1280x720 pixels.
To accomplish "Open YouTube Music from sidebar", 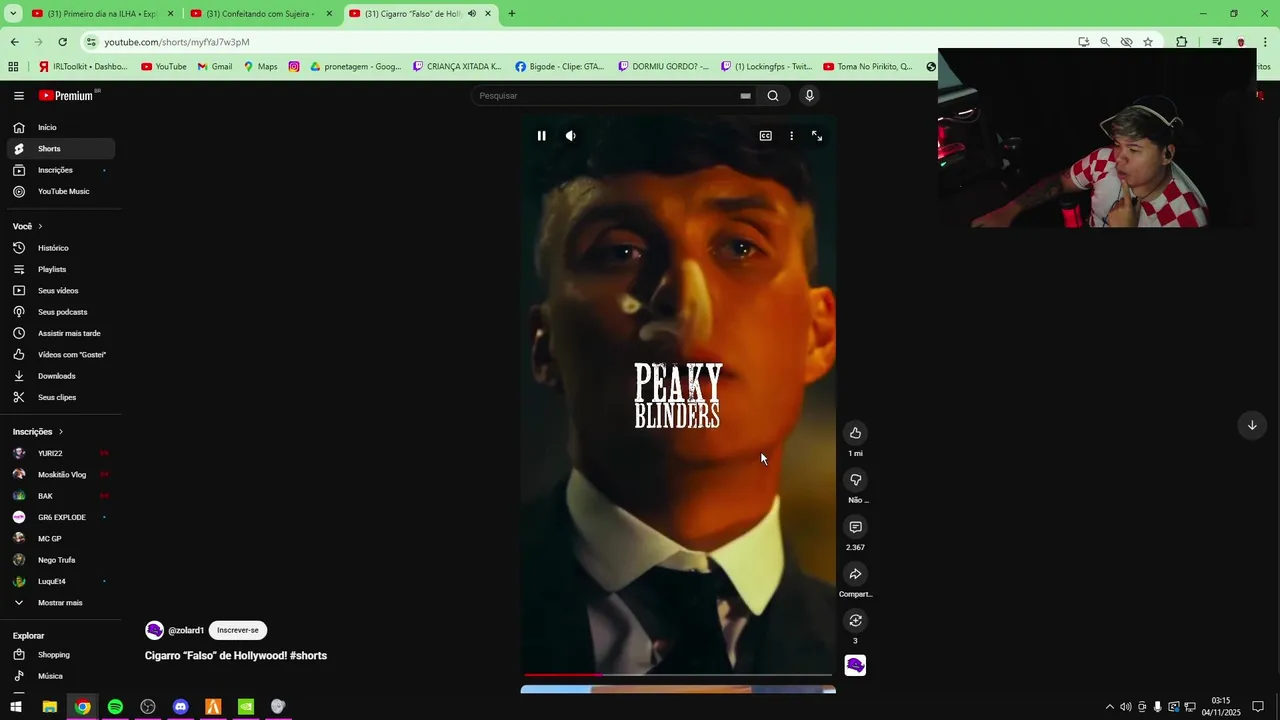I will tap(60, 191).
